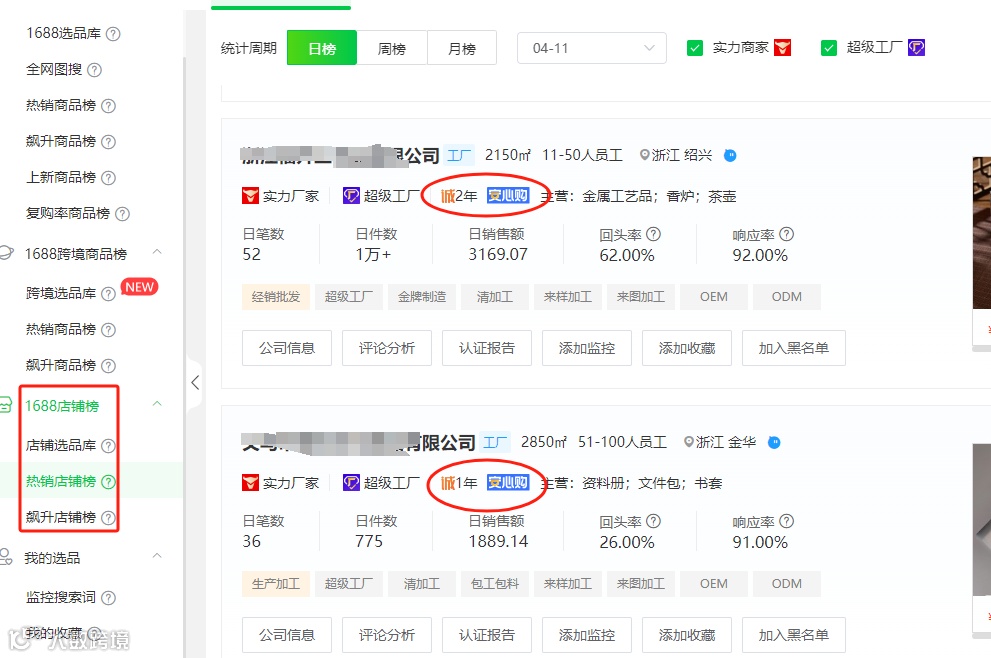Switch to 月榜 tab
The width and height of the screenshot is (991, 658).
pyautogui.click(x=462, y=49)
